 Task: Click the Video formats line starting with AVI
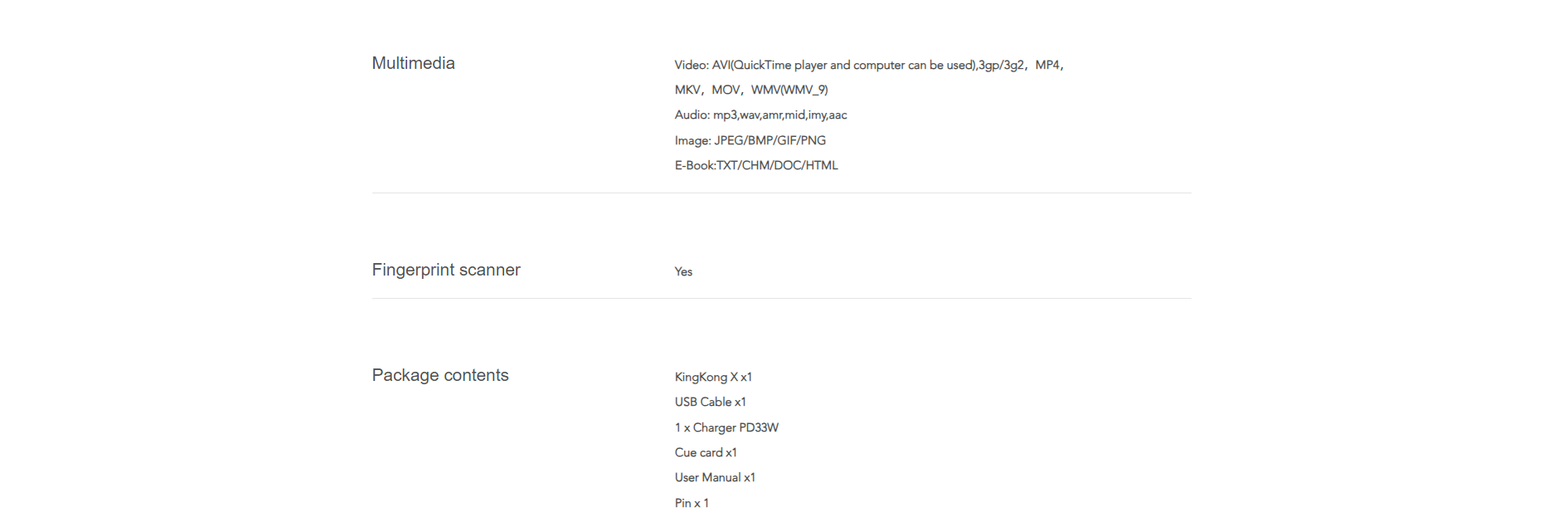coord(869,65)
